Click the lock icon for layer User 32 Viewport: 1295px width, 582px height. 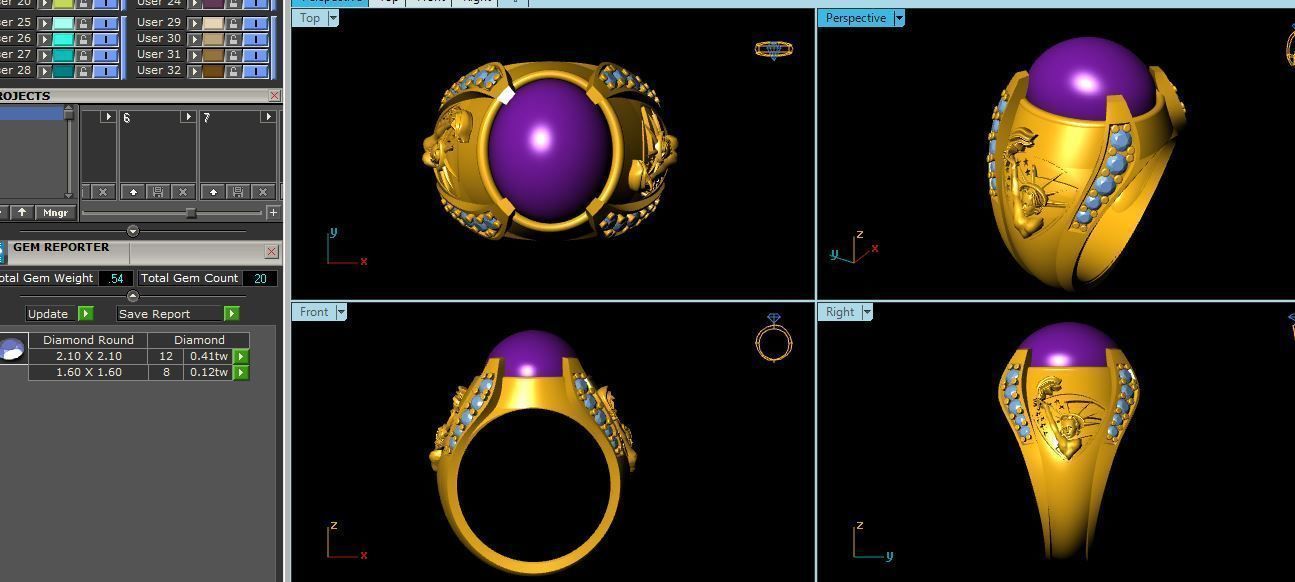click(233, 71)
